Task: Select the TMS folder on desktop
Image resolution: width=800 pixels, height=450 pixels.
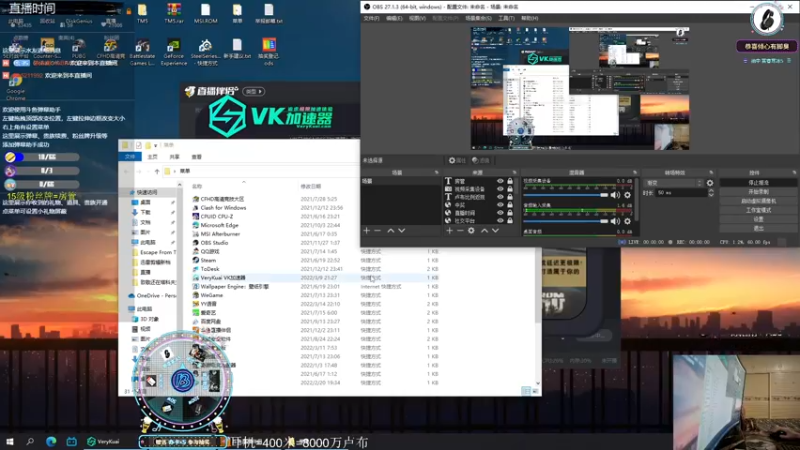Action: click(142, 13)
